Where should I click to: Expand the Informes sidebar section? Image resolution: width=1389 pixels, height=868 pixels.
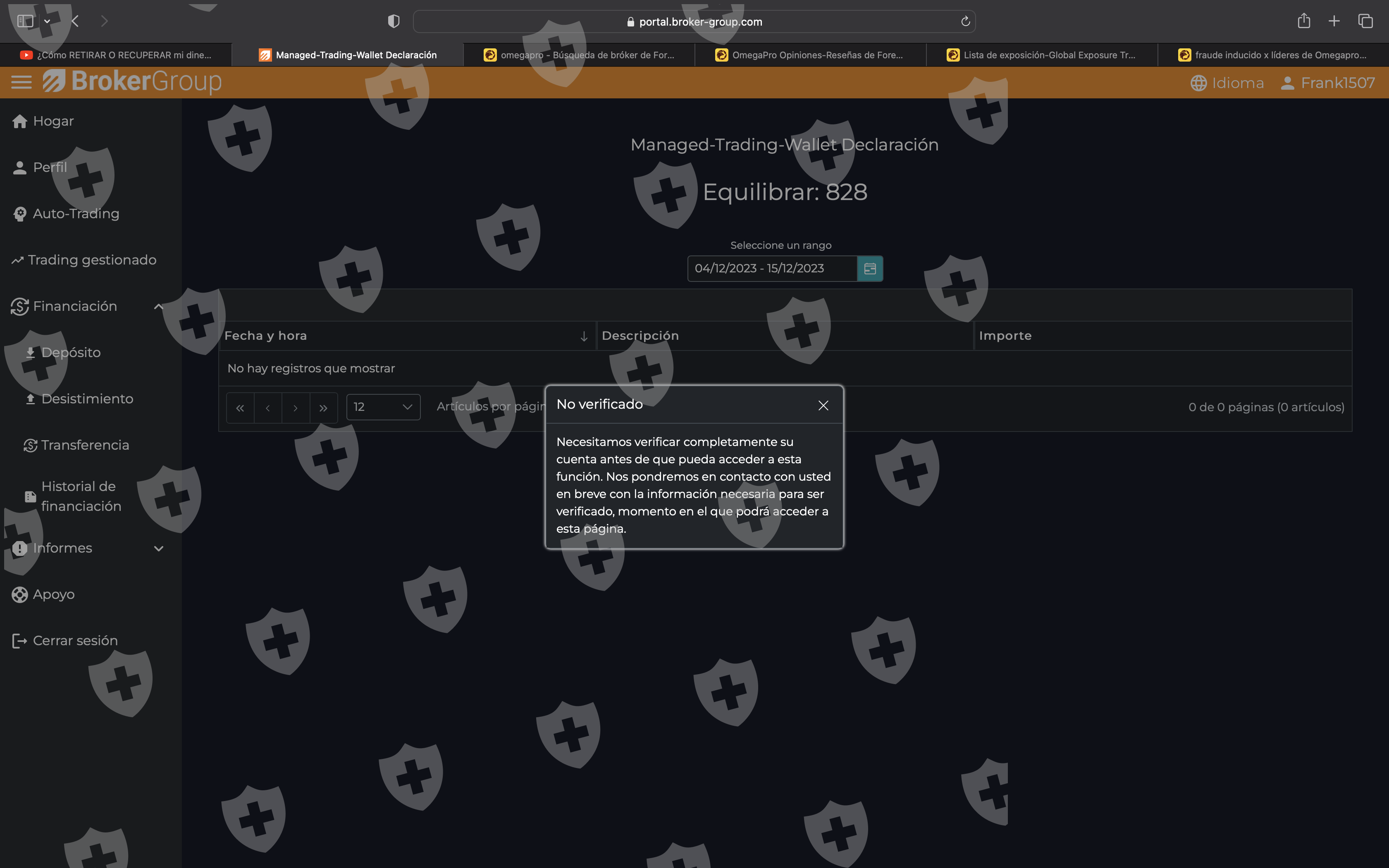[x=158, y=548]
